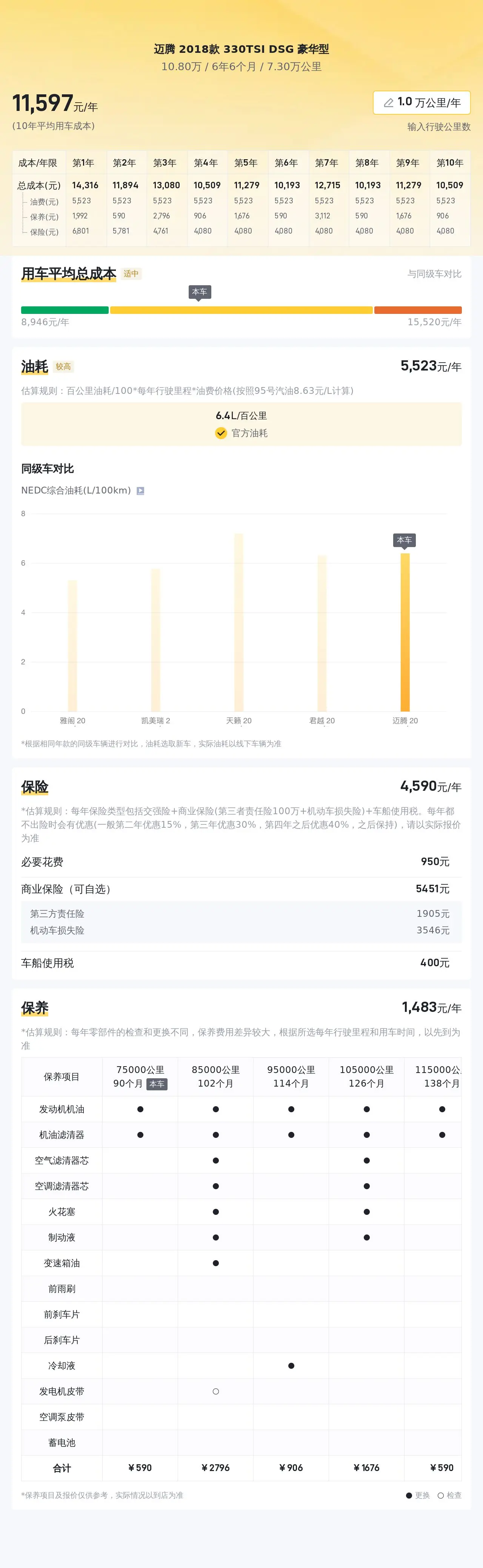Click the 空调滤清器芯 dot under 85000公里
Viewport: 483px width, 1568px height.
click(x=215, y=1186)
